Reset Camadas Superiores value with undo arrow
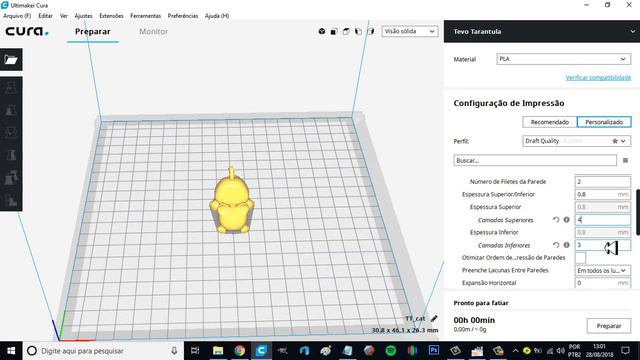This screenshot has width=640, height=360. (556, 220)
